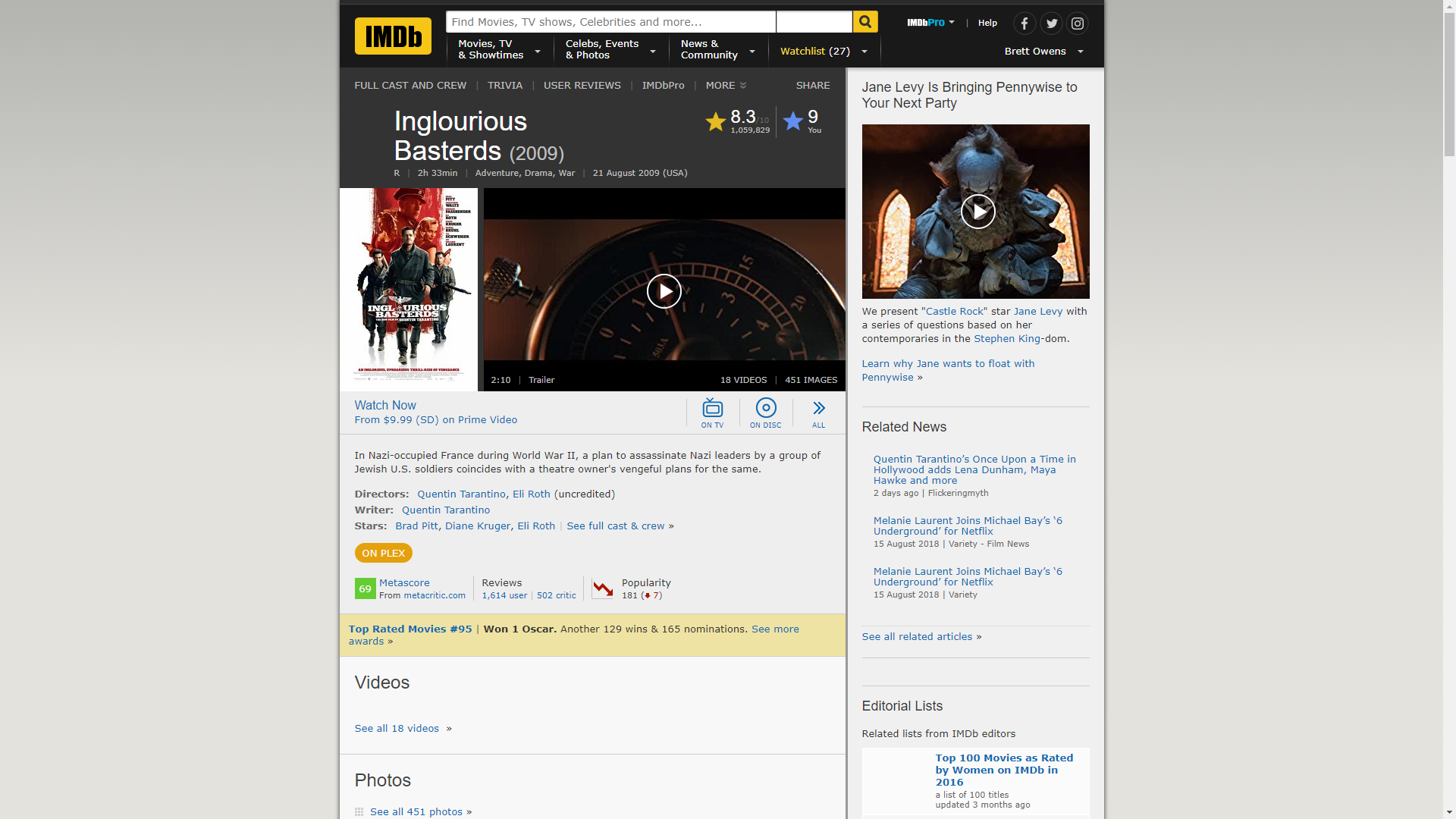Click the scrollbar down arrow
1456x819 pixels.
click(1449, 812)
